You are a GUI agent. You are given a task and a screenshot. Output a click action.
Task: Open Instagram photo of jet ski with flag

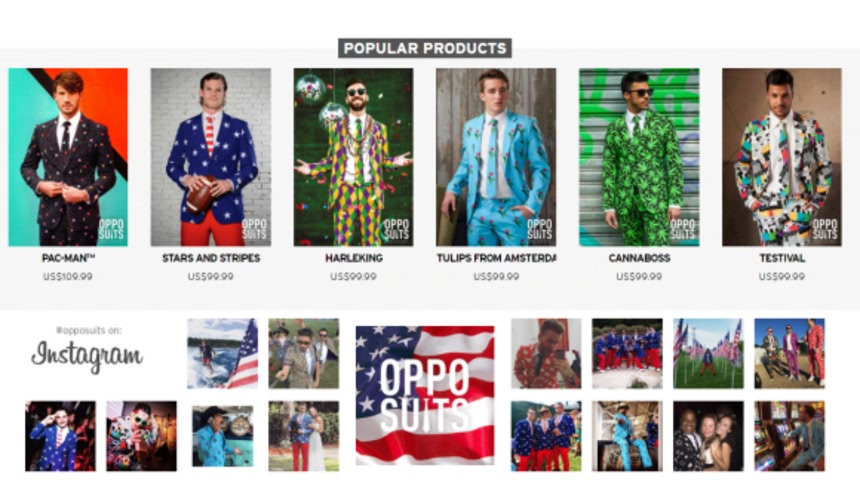click(222, 353)
